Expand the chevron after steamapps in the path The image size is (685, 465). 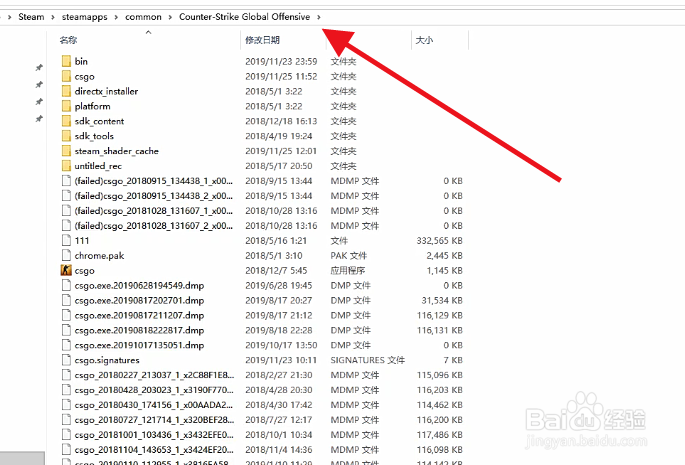pos(116,17)
